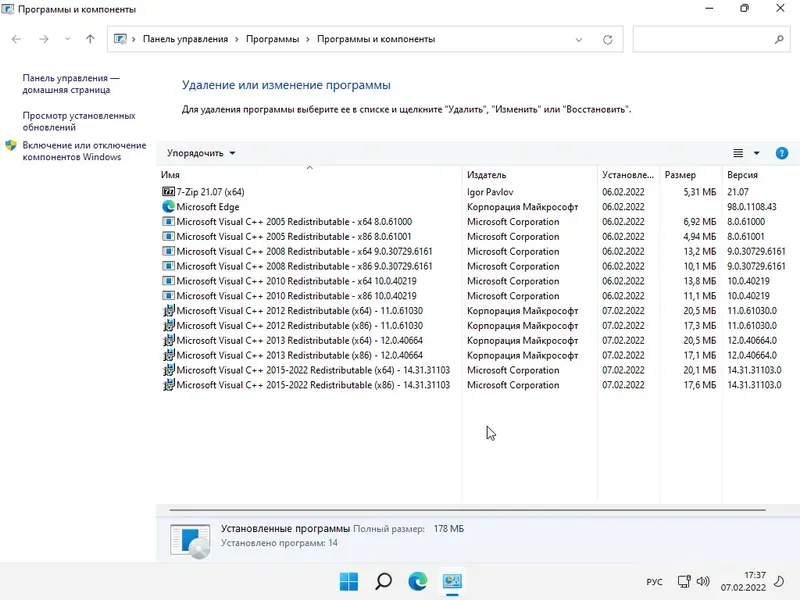Refresh the page using the refresh icon
This screenshot has height=600, width=800.
pos(608,39)
